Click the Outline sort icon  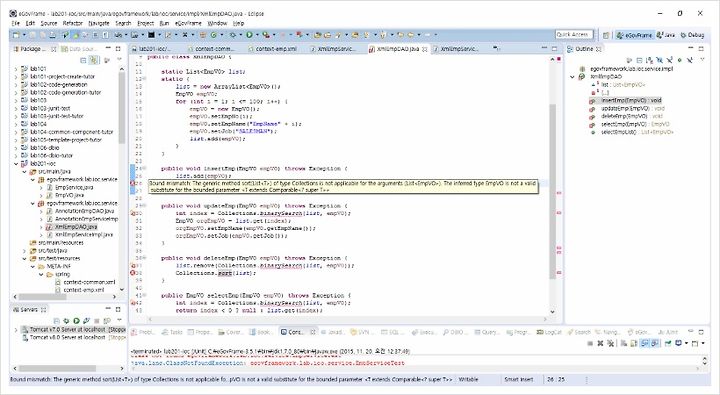point(649,60)
